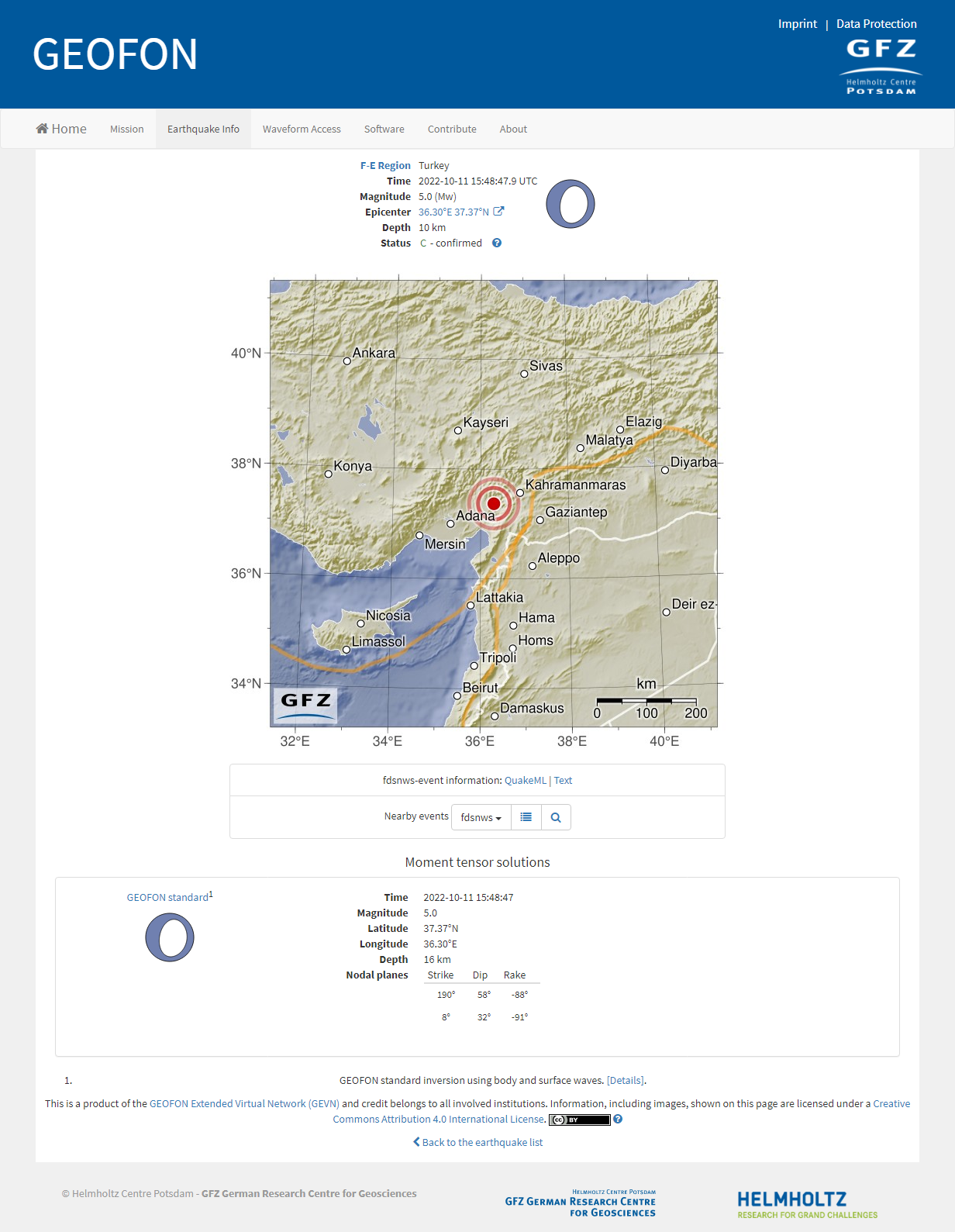Go to the Software menu item
Viewport: 955px width, 1232px height.
384,129
